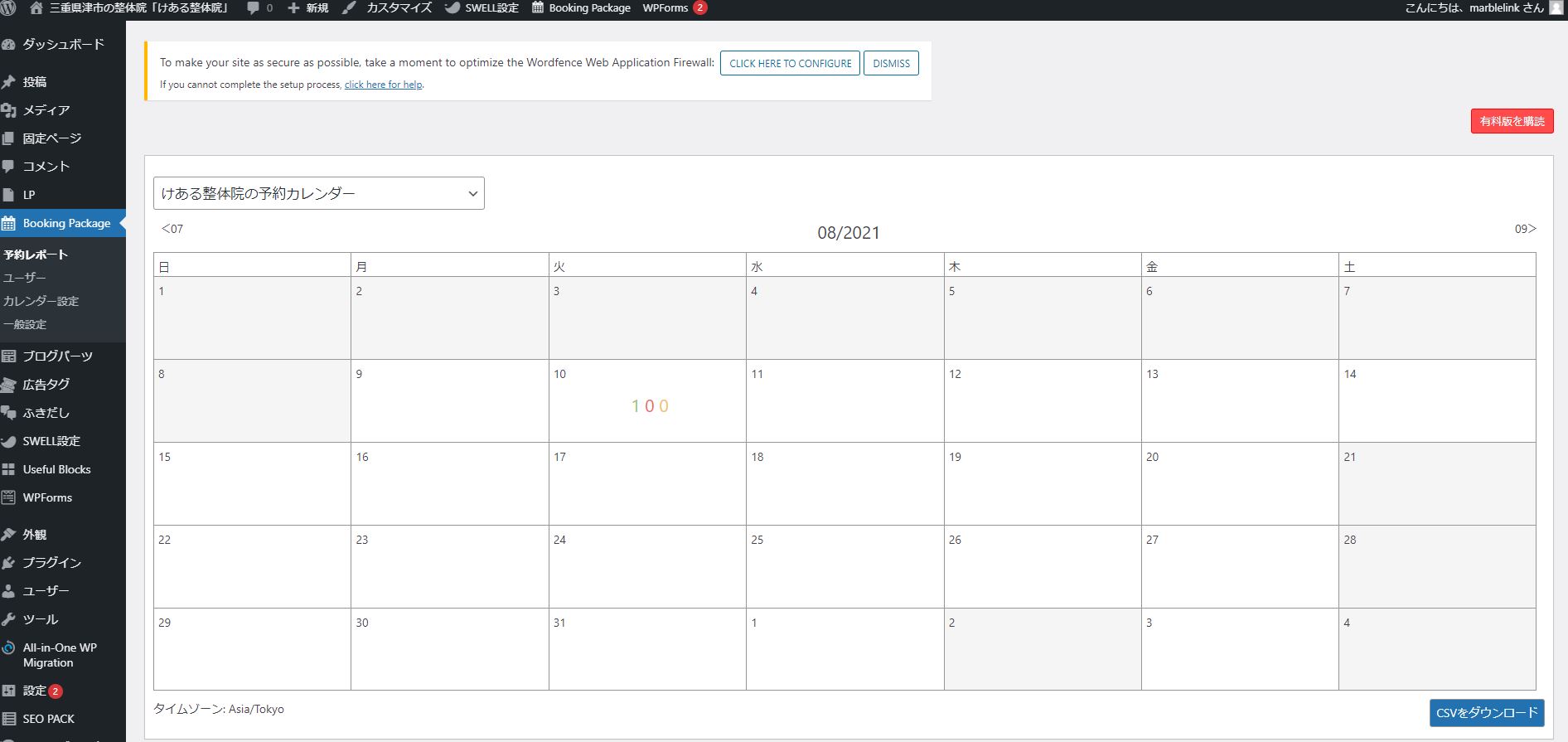
Task: Click the WordPress logo icon in admin bar
Action: 10,8
